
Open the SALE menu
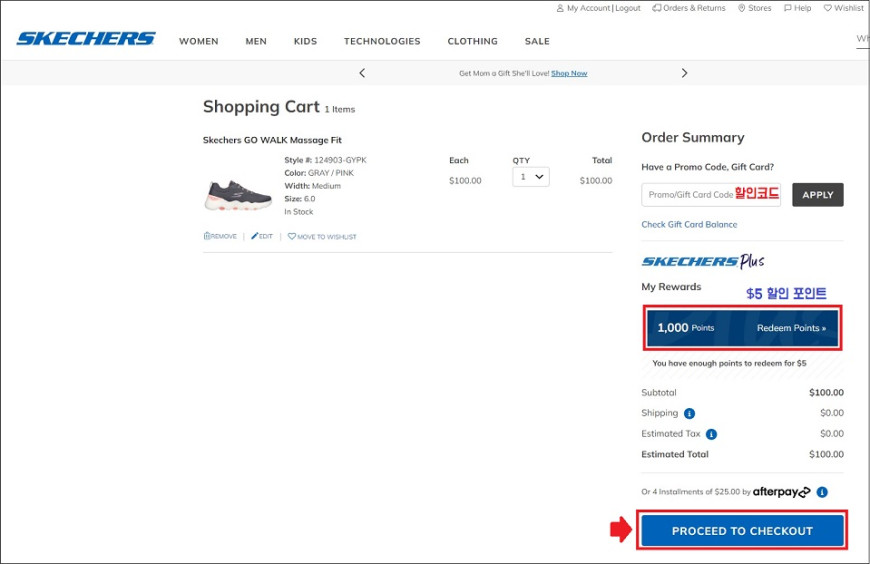(x=537, y=42)
